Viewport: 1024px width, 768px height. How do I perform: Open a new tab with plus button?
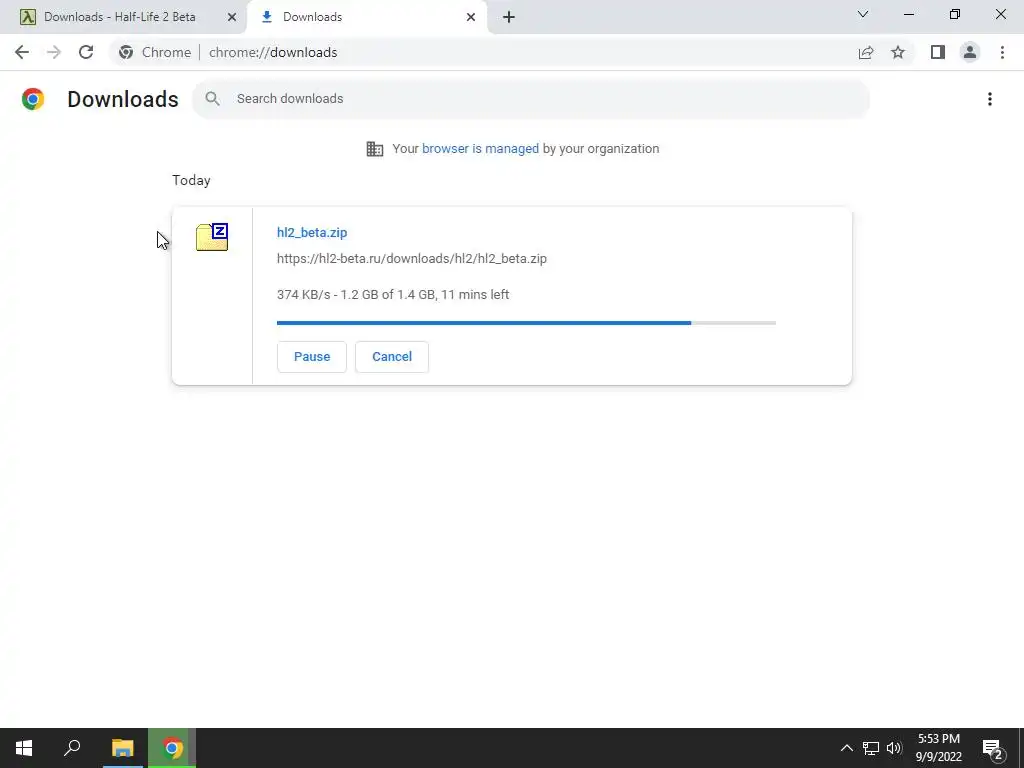coord(509,17)
